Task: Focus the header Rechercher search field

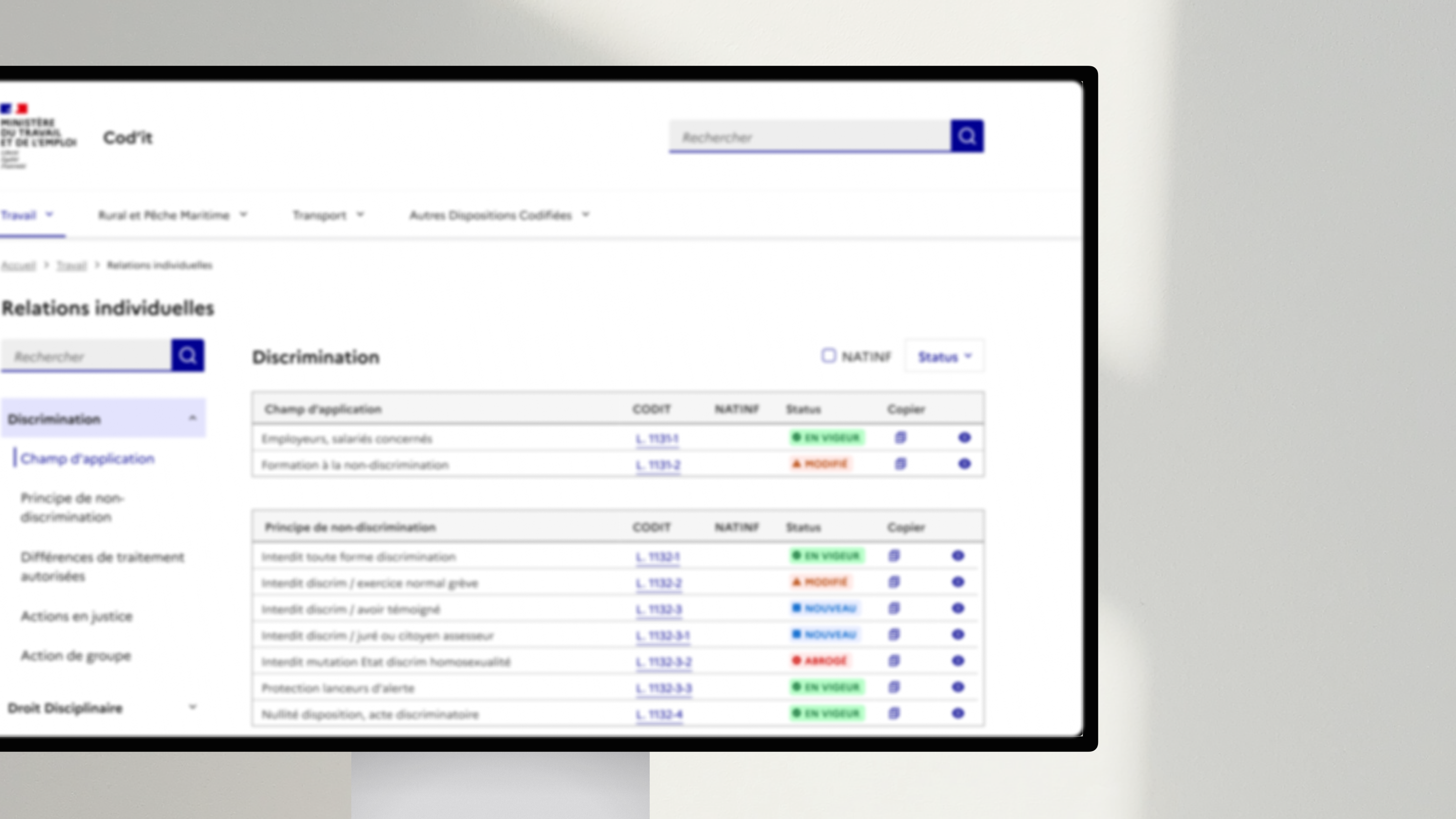Action: [x=810, y=136]
